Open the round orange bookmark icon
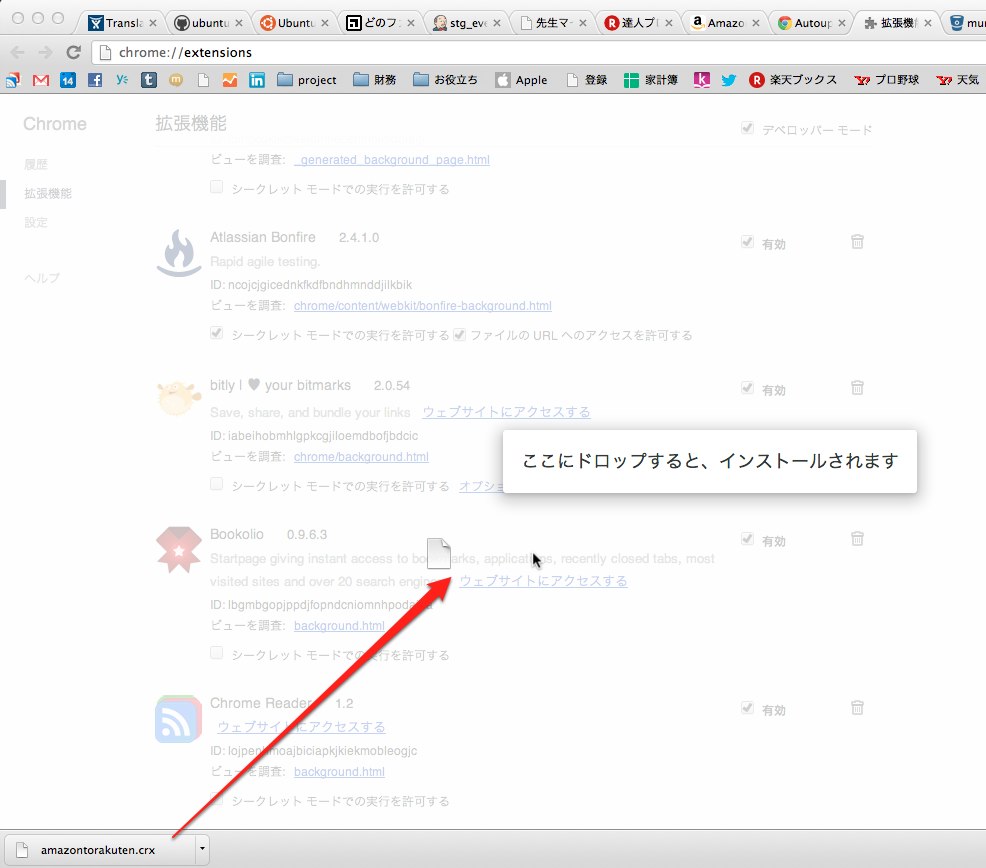This screenshot has height=868, width=986. click(176, 80)
